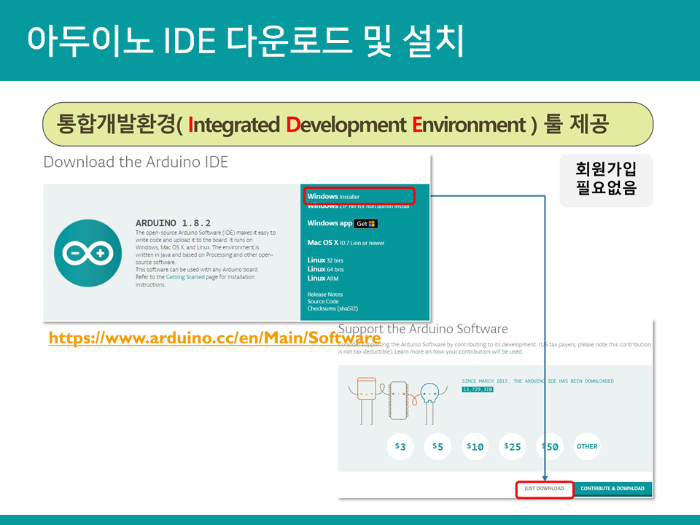Choose the $10 contribution circle
Image resolution: width=700 pixels, height=525 pixels.
coord(475,446)
